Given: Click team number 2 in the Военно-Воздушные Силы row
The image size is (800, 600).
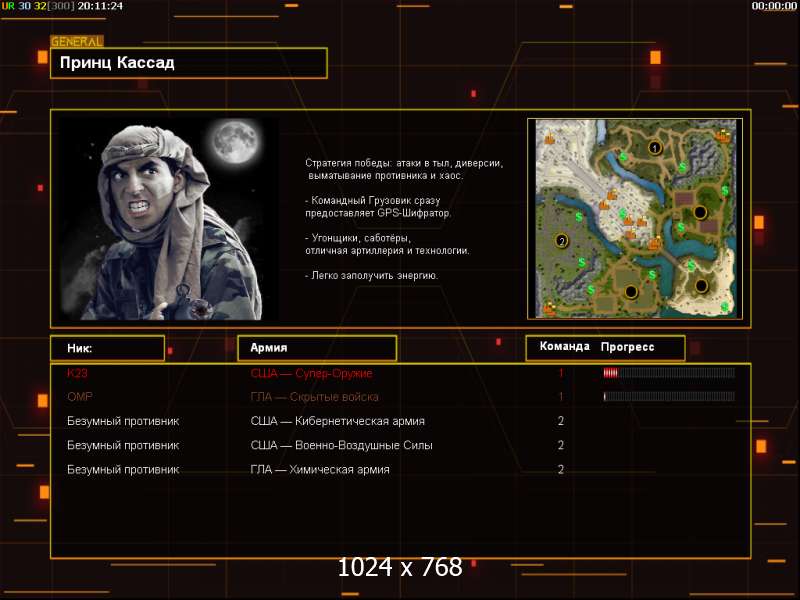Looking at the screenshot, I should pyautogui.click(x=561, y=445).
